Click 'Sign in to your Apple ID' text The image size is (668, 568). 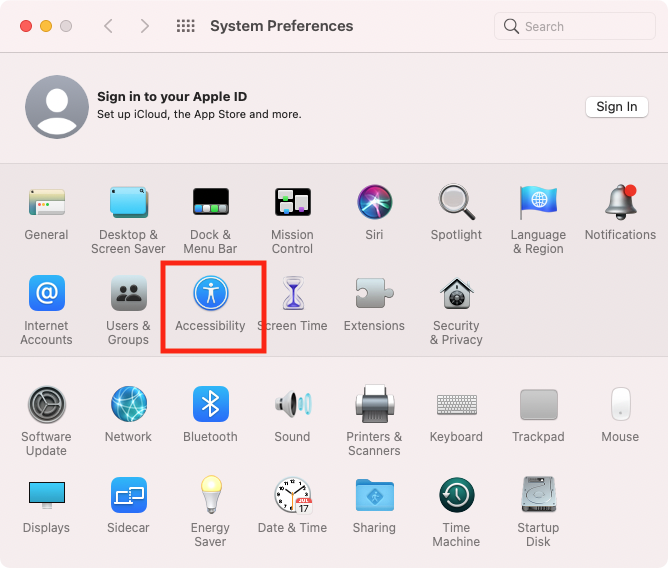click(x=172, y=97)
